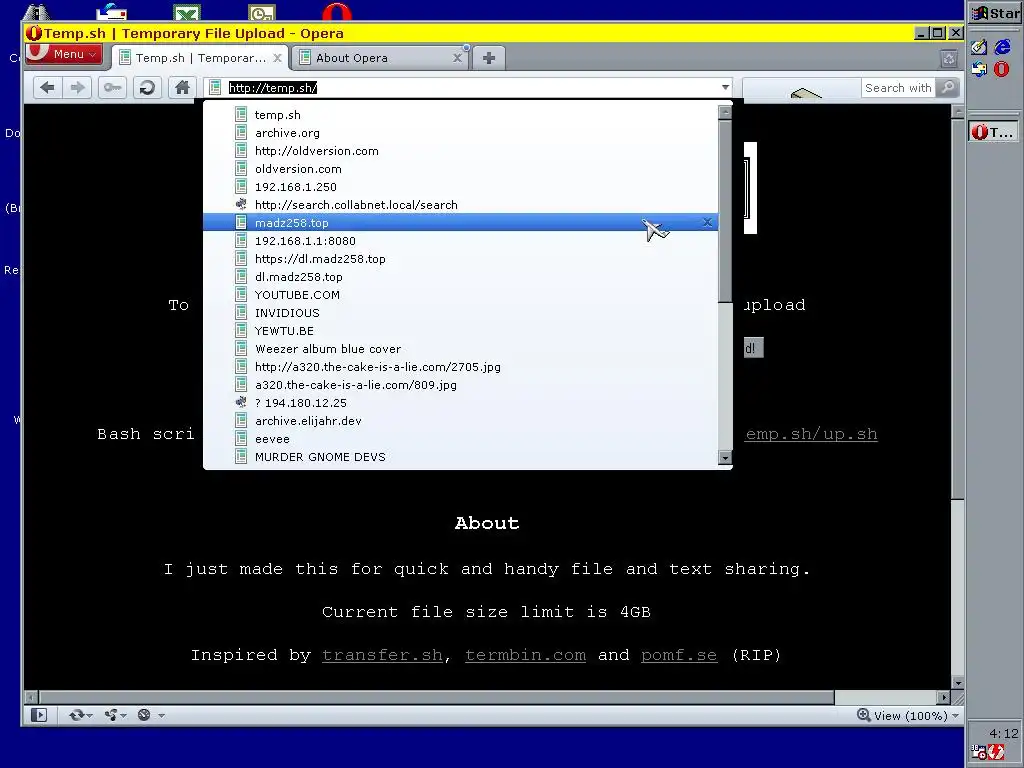
Task: Click the Back navigation arrow
Action: pyautogui.click(x=47, y=88)
